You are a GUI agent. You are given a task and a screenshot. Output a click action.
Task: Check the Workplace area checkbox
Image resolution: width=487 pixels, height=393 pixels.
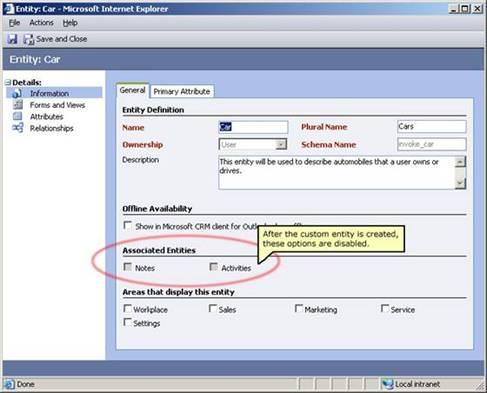[127, 309]
